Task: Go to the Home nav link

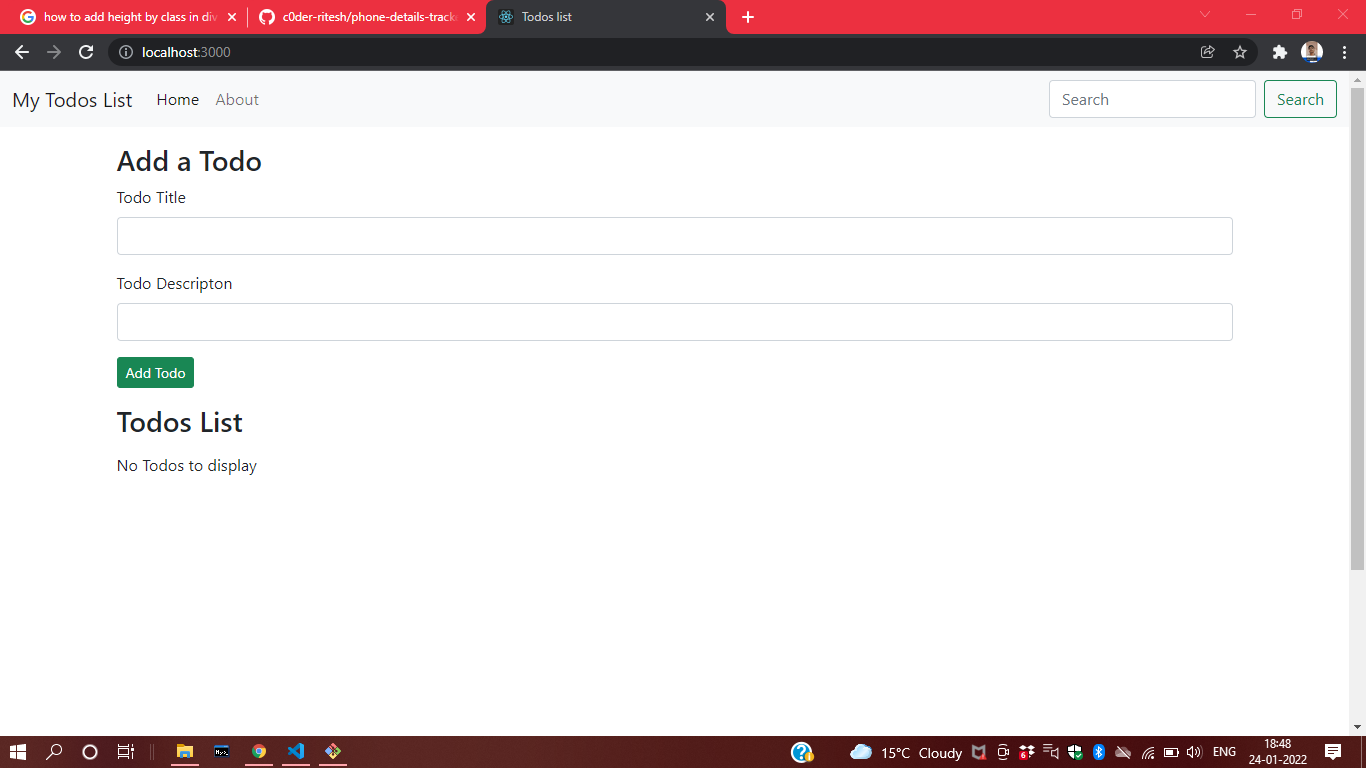Action: [x=178, y=100]
